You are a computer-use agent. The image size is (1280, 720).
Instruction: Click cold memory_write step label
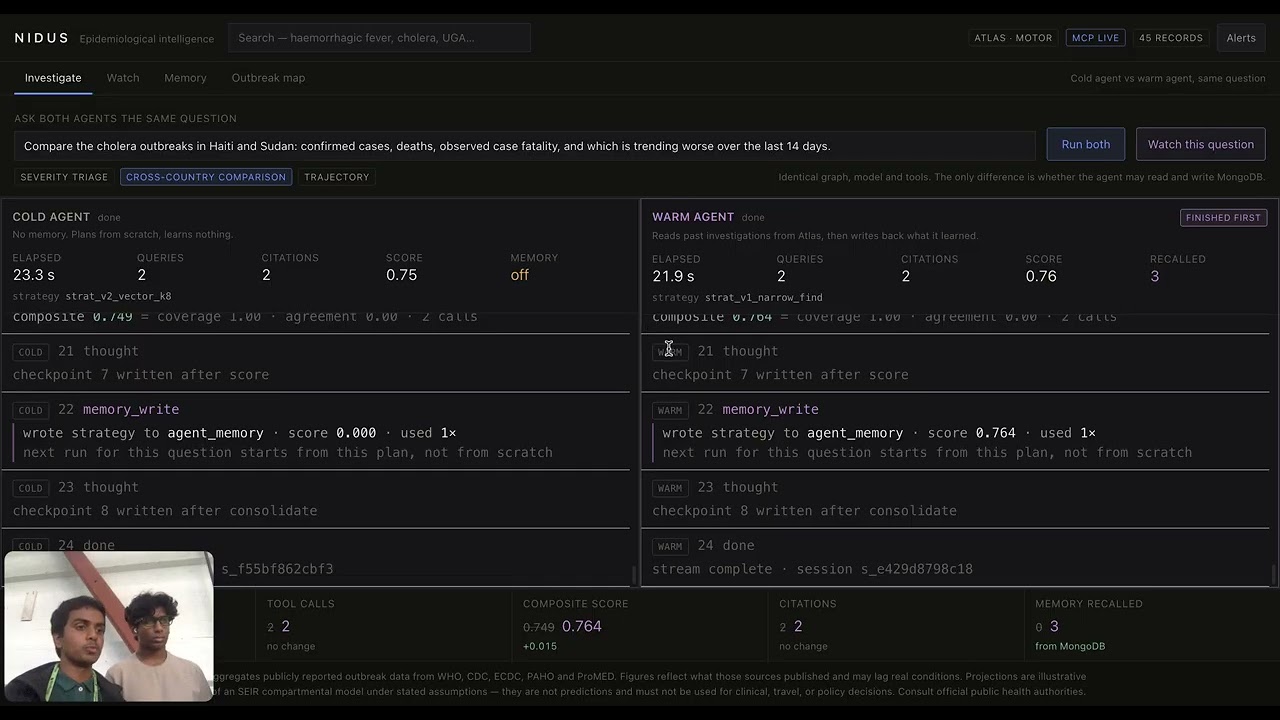point(131,409)
